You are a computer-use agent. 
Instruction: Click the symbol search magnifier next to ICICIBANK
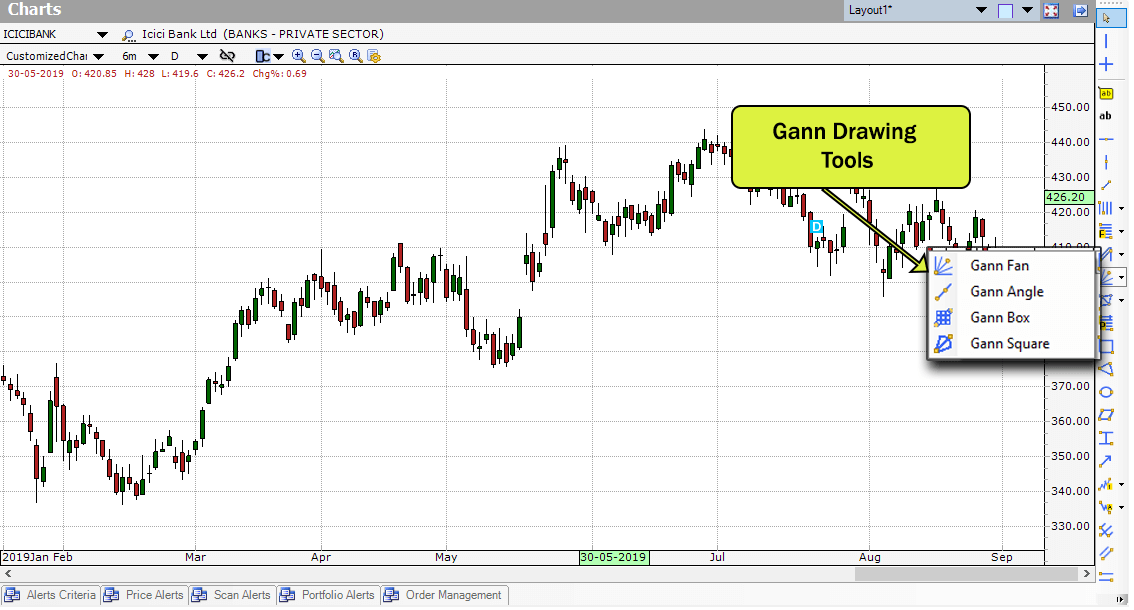(128, 33)
